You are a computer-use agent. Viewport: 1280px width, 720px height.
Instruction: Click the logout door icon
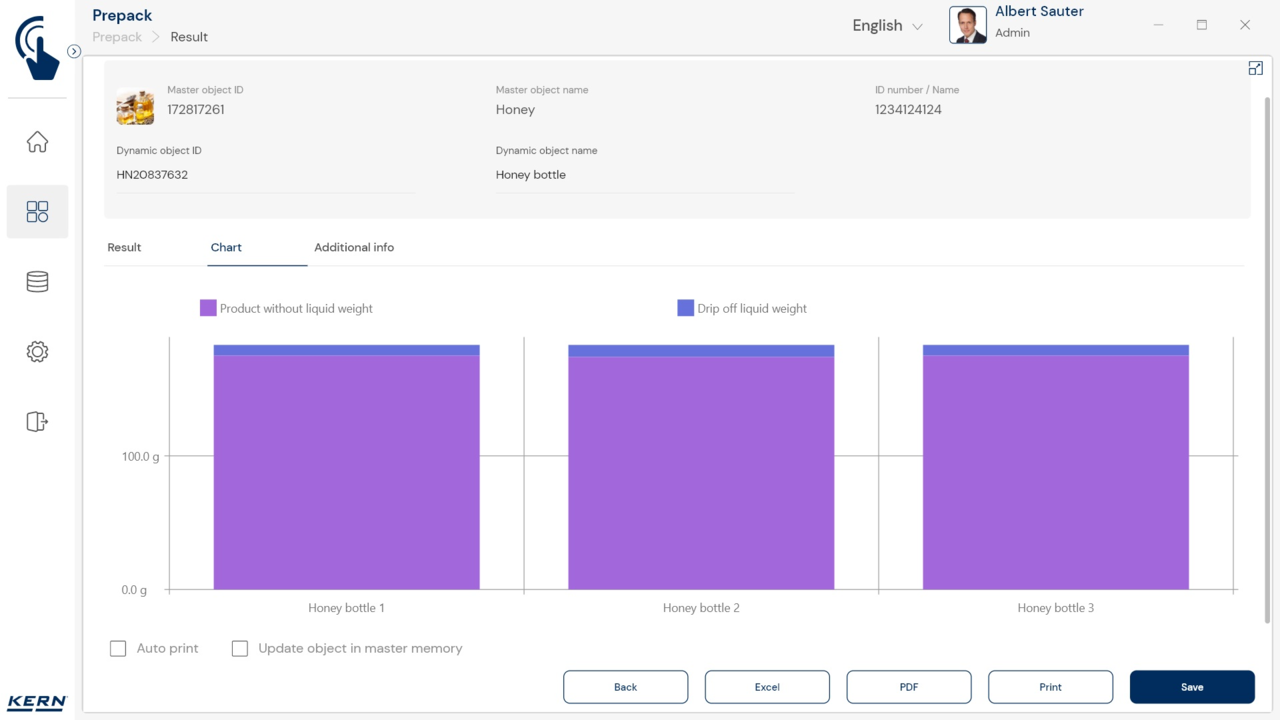37,422
